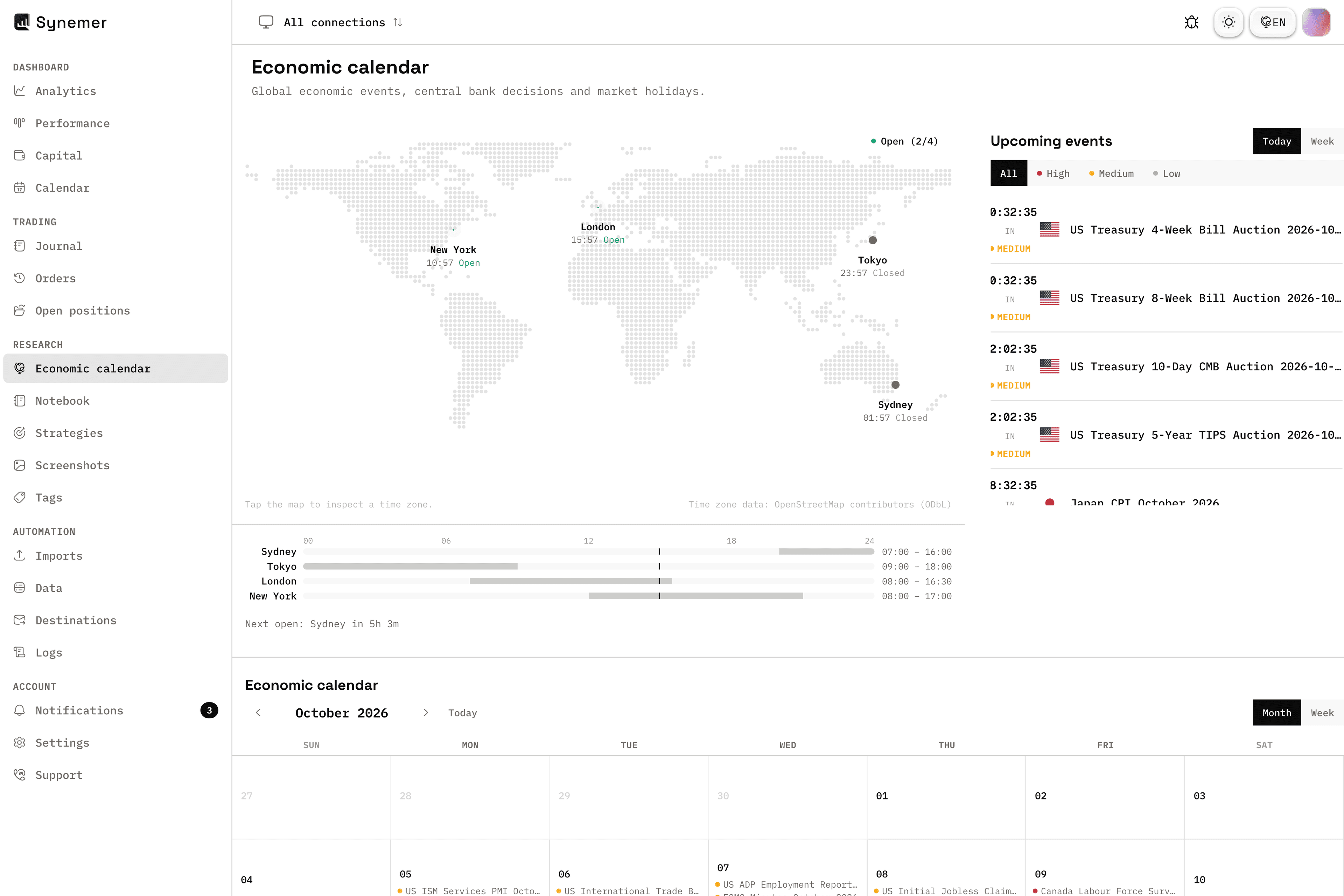The height and width of the screenshot is (896, 1344).
Task: Open Settings in sidebar
Action: point(115,743)
